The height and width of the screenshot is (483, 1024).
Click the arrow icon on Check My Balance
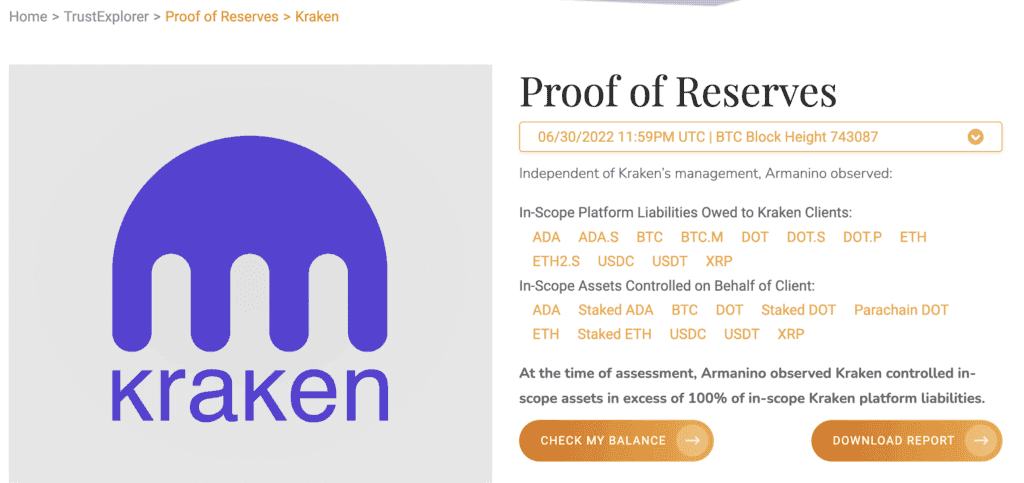coord(691,440)
